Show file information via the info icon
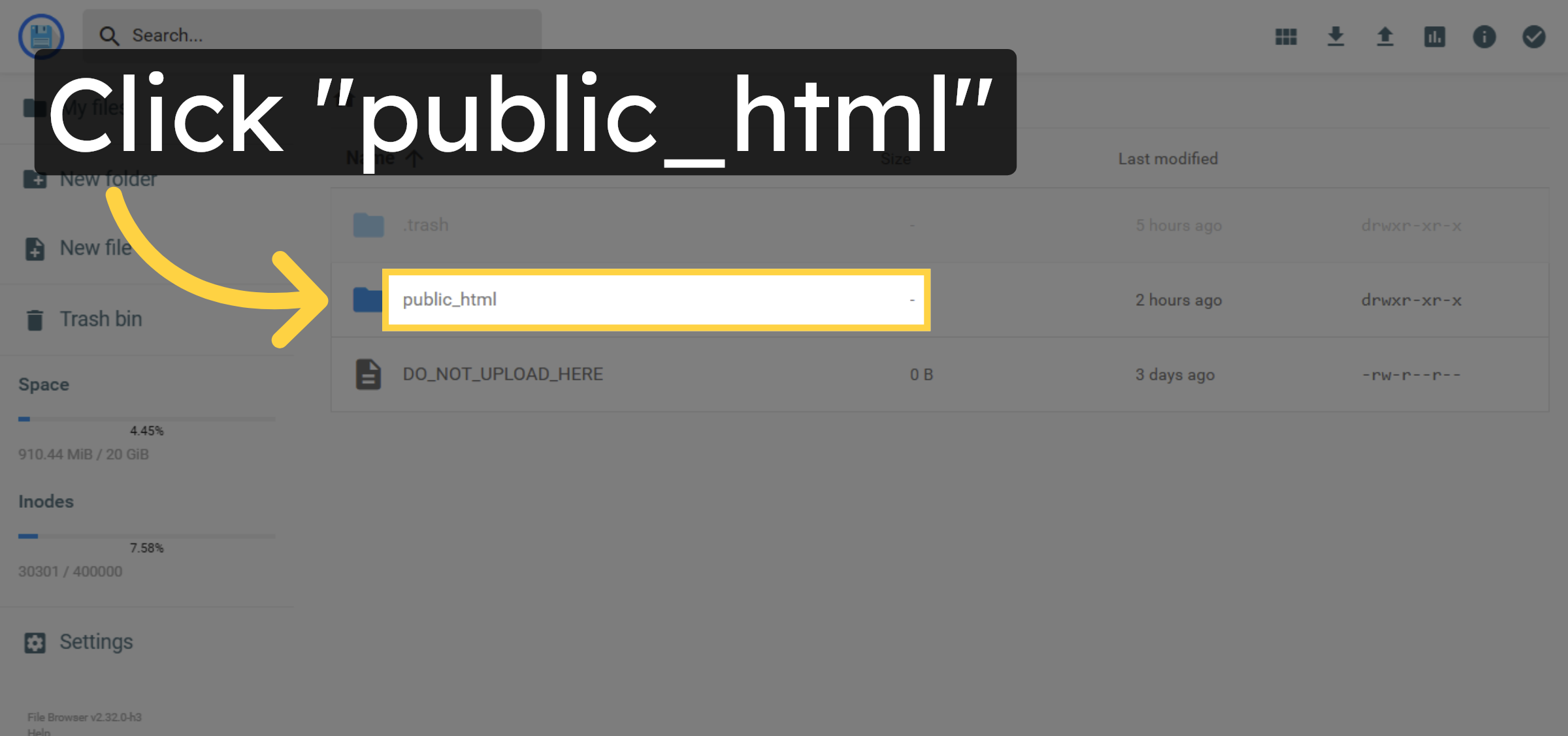This screenshot has height=736, width=1568. coord(1484,37)
